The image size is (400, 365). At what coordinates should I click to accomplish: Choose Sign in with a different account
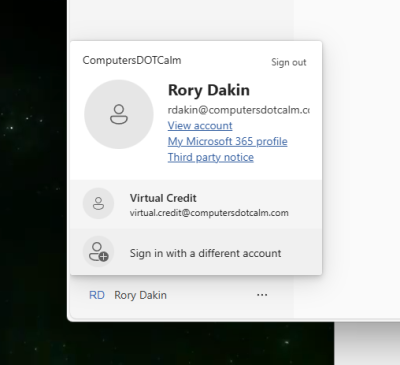coord(196,252)
